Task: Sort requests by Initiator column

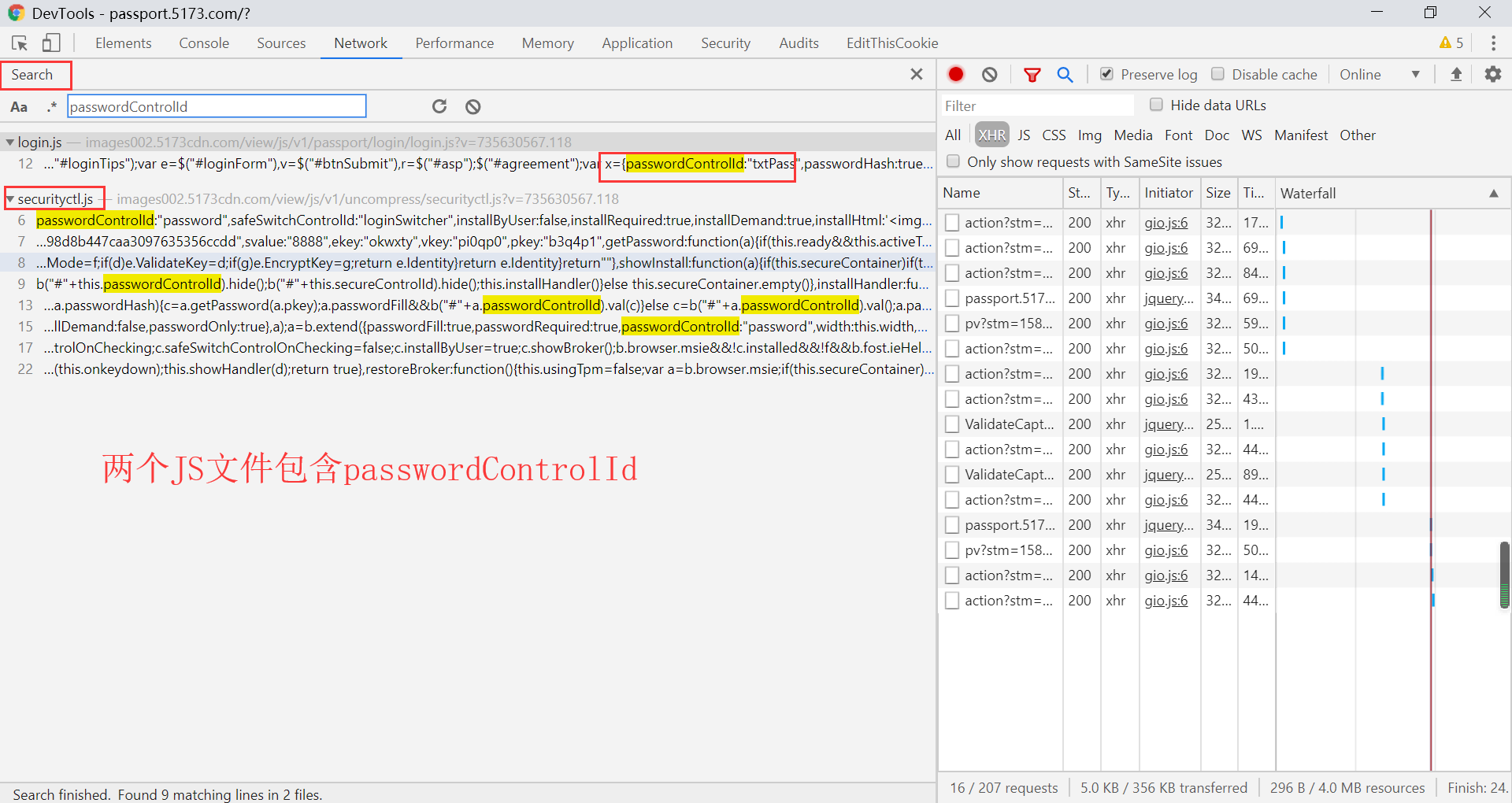Action: [1169, 193]
